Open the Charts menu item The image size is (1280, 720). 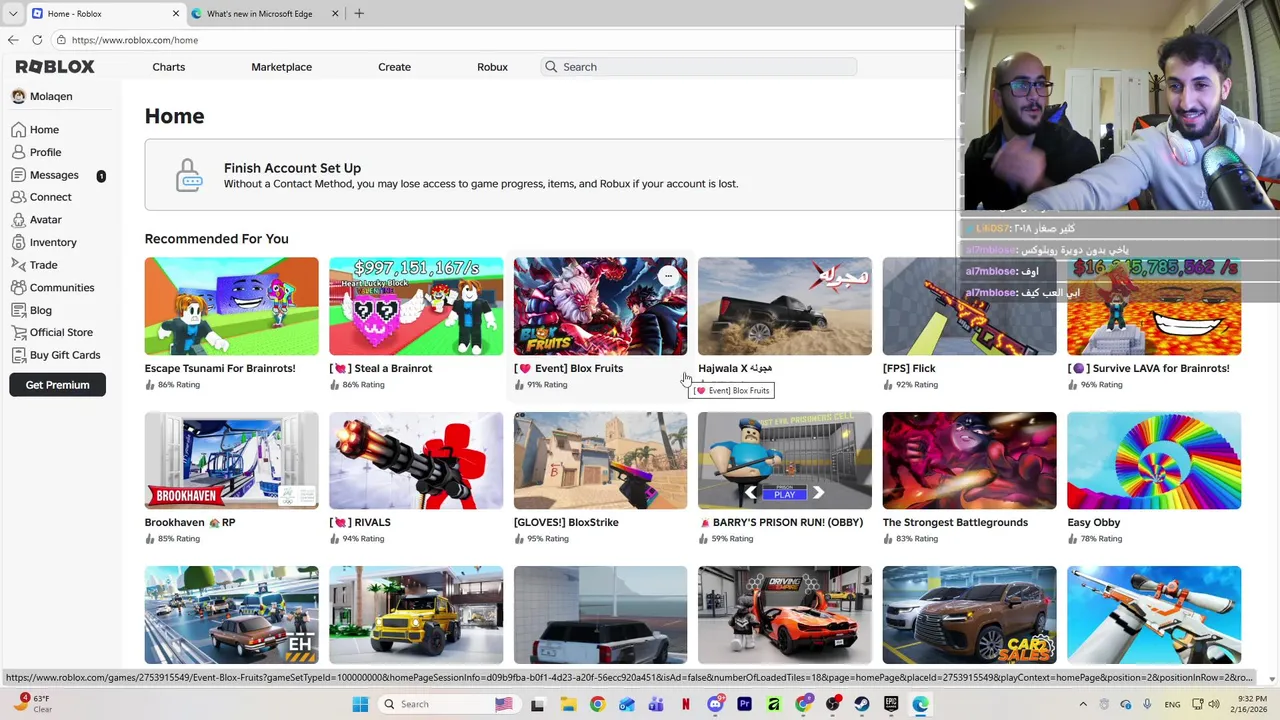[x=169, y=67]
